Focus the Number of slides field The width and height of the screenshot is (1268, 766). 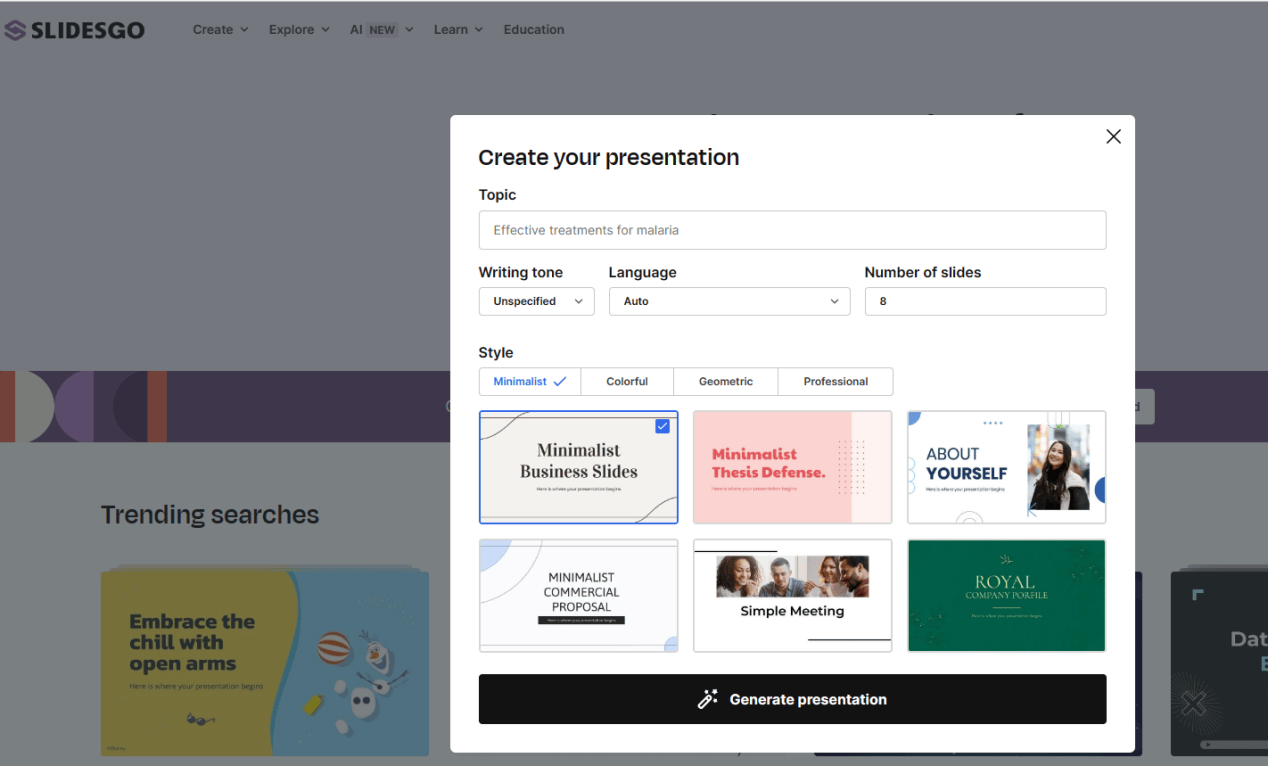point(985,301)
